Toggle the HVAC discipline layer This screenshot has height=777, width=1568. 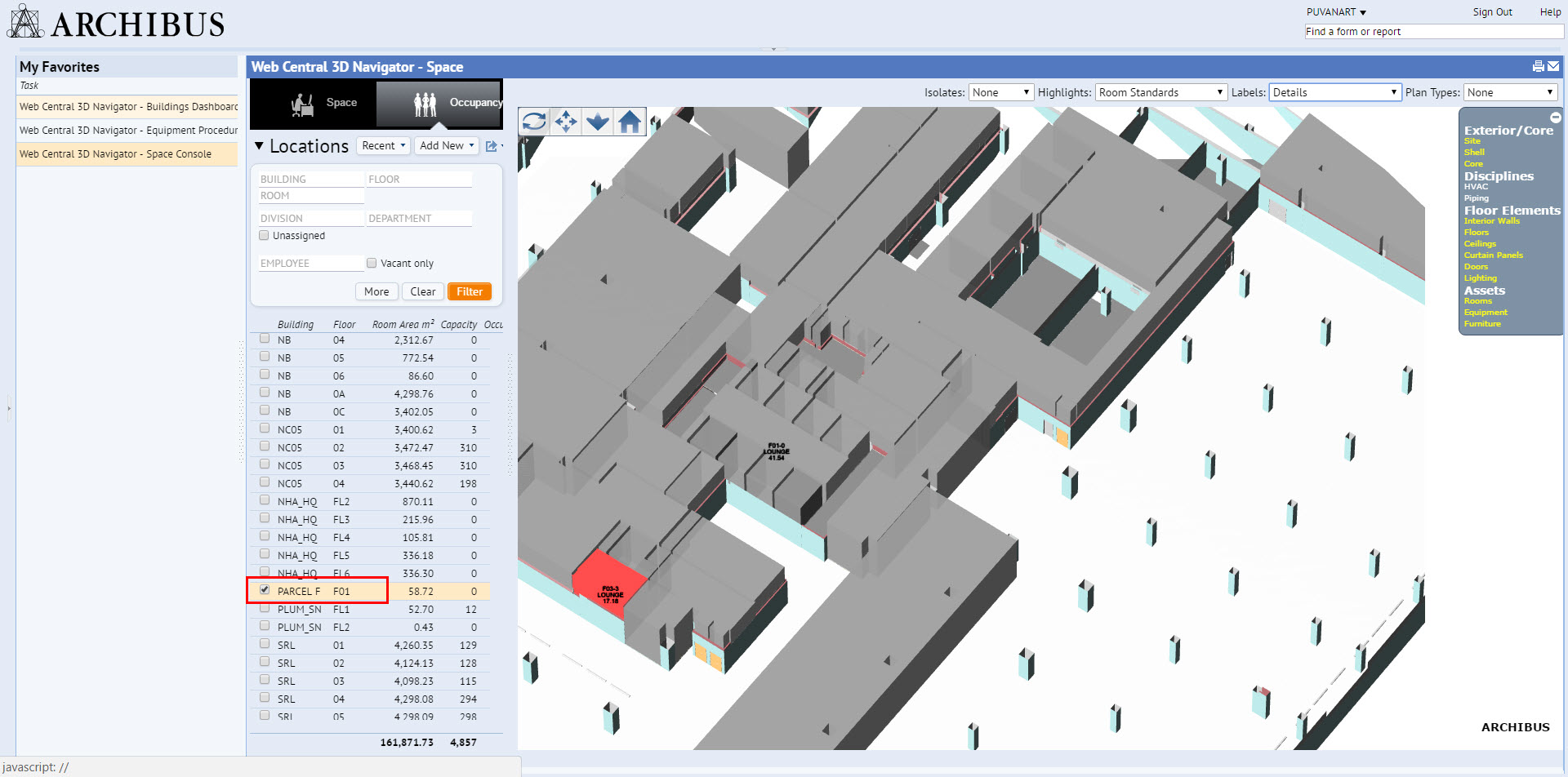click(1476, 187)
